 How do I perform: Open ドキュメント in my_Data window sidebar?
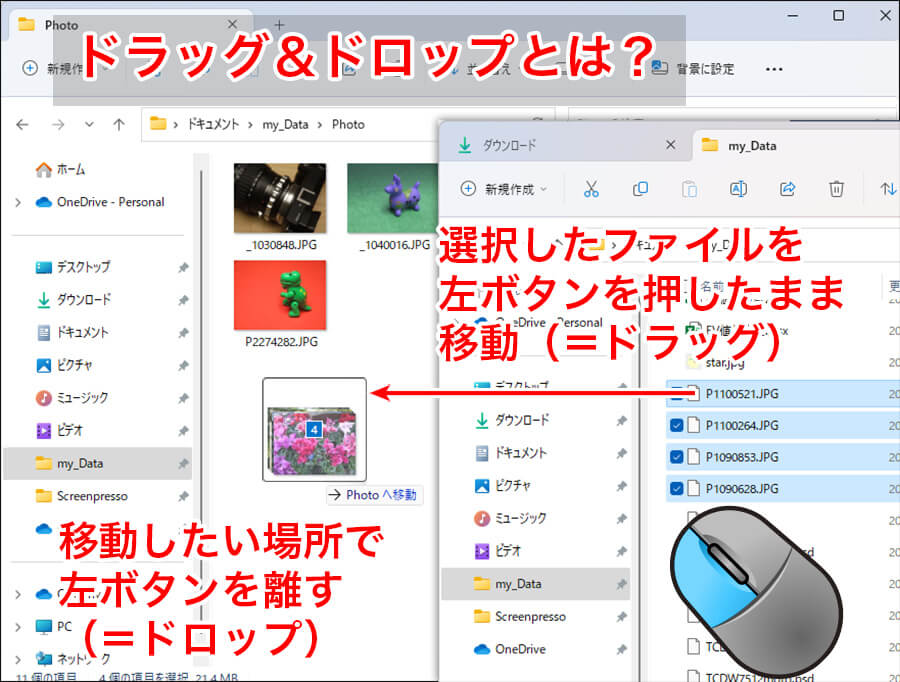tap(510, 453)
